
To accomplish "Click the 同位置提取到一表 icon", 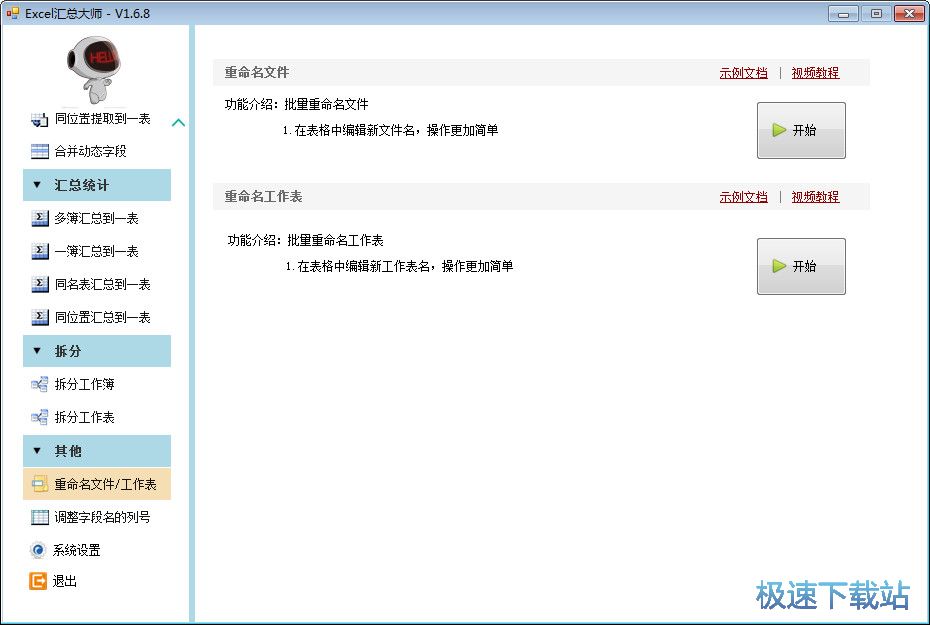I will click(39, 119).
